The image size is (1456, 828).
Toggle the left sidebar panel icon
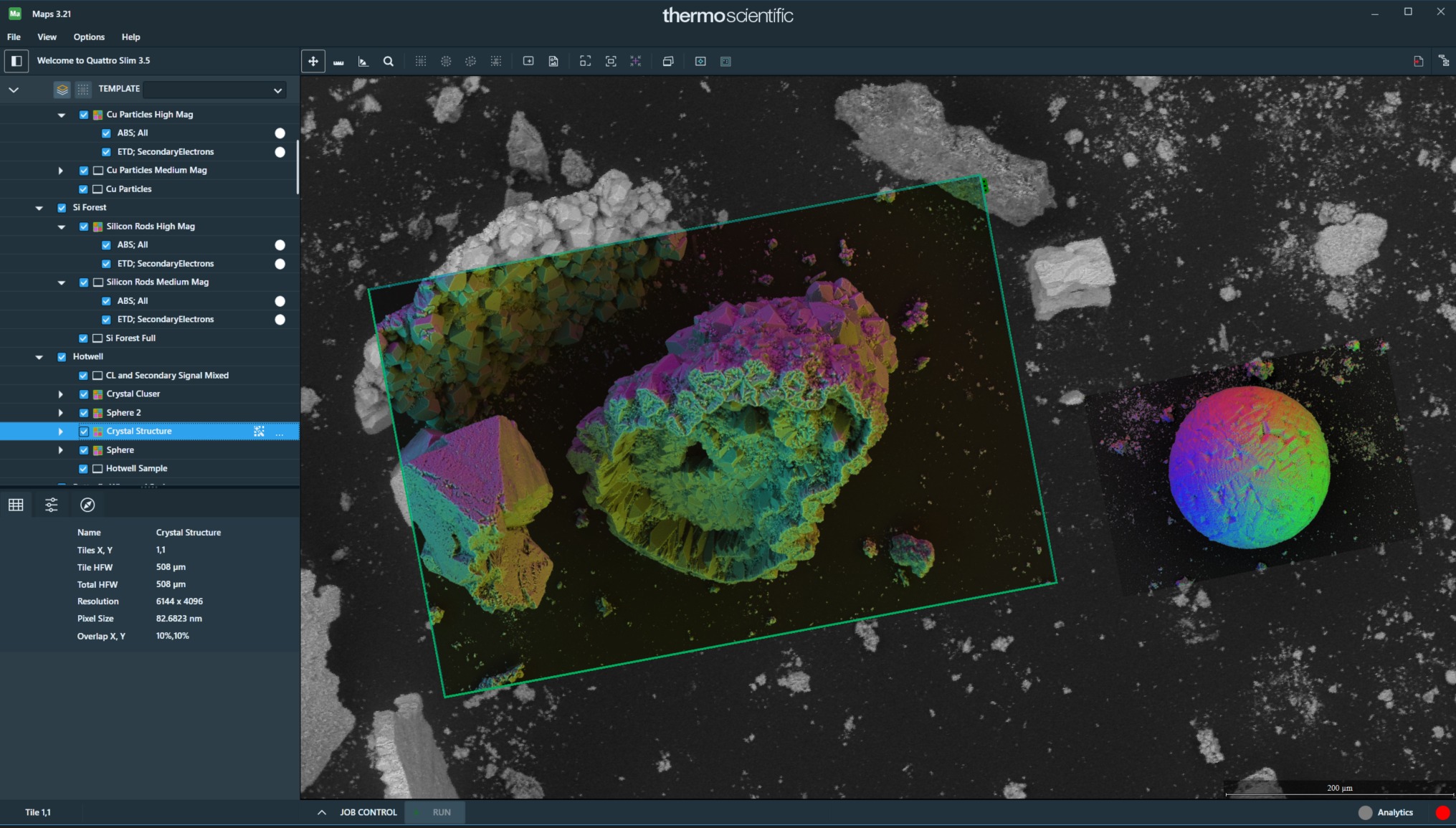(16, 61)
